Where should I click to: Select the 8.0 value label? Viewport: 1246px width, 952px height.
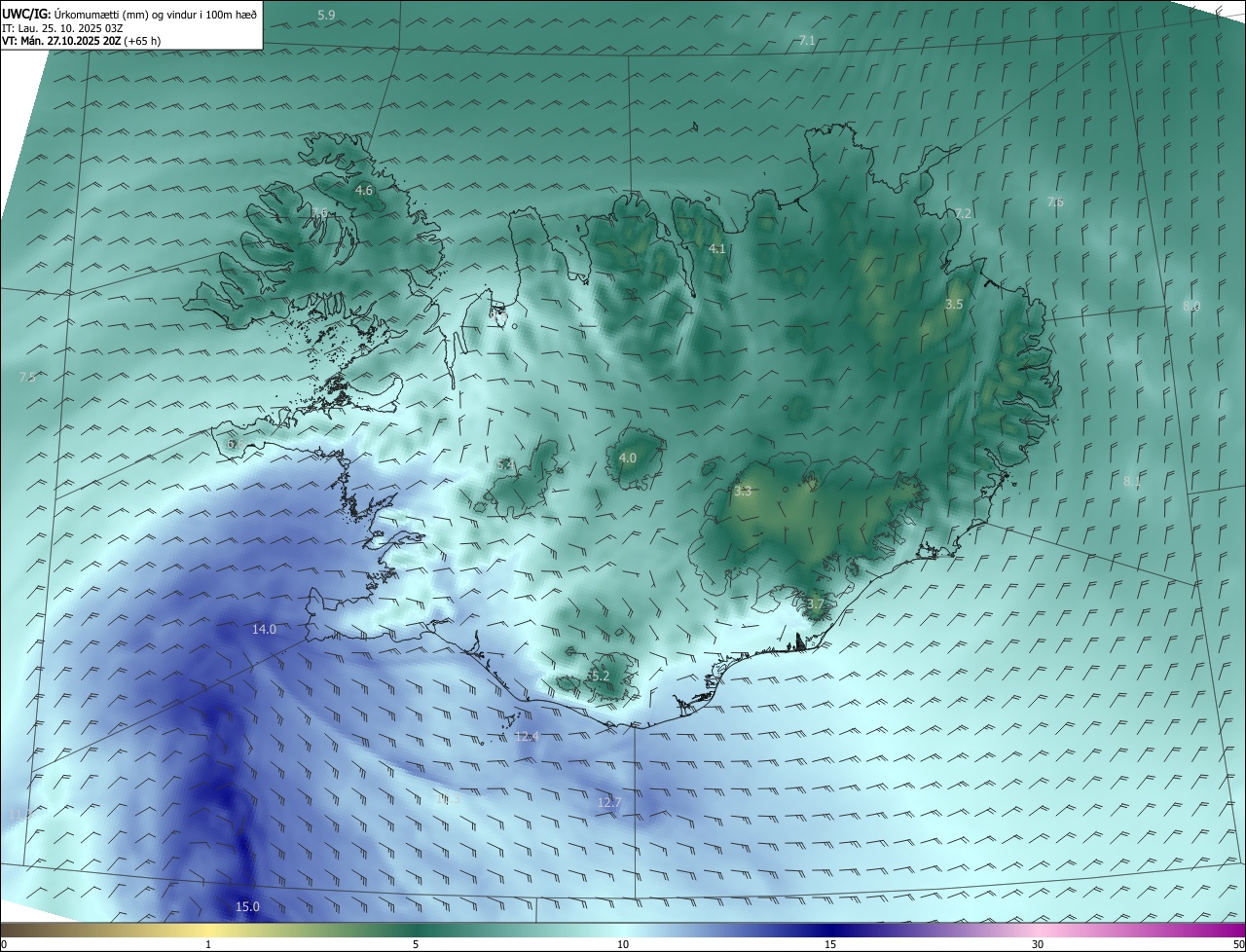(x=1191, y=306)
